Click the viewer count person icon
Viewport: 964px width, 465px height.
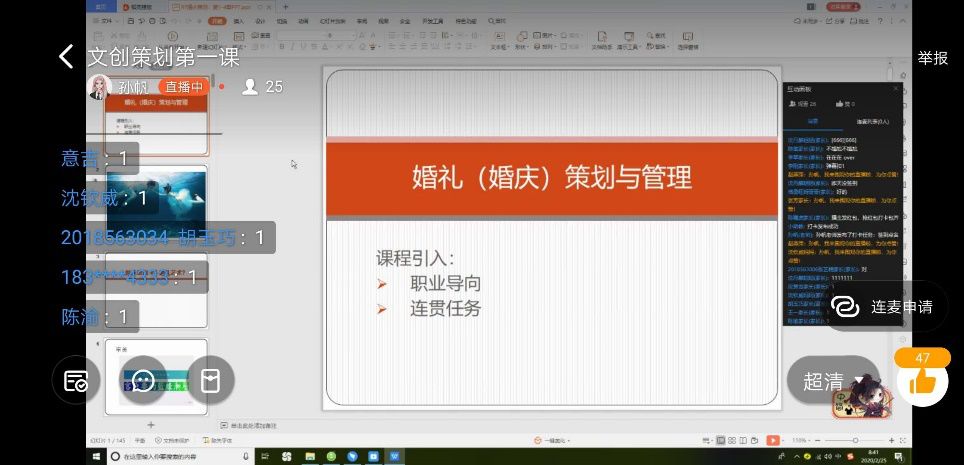[x=250, y=87]
